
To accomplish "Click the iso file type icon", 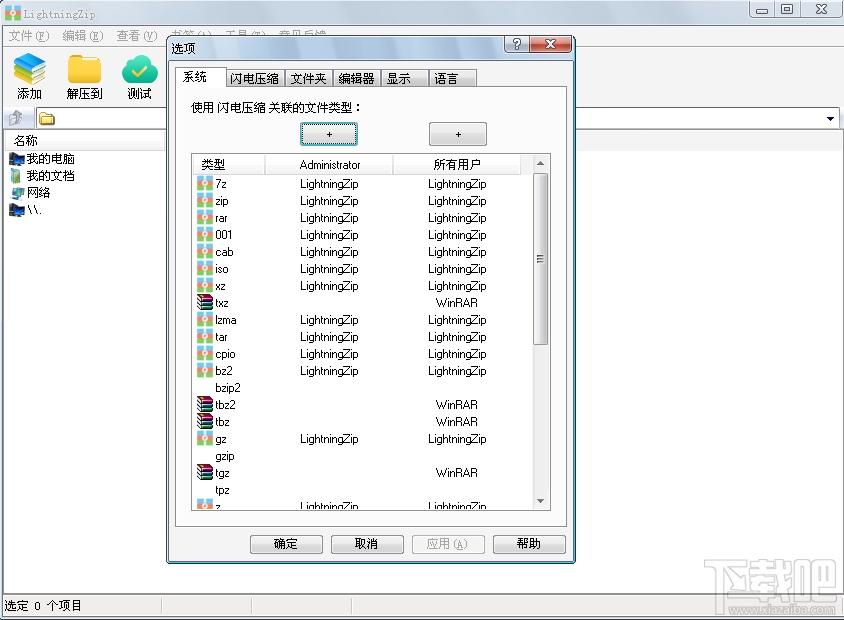I will point(205,269).
